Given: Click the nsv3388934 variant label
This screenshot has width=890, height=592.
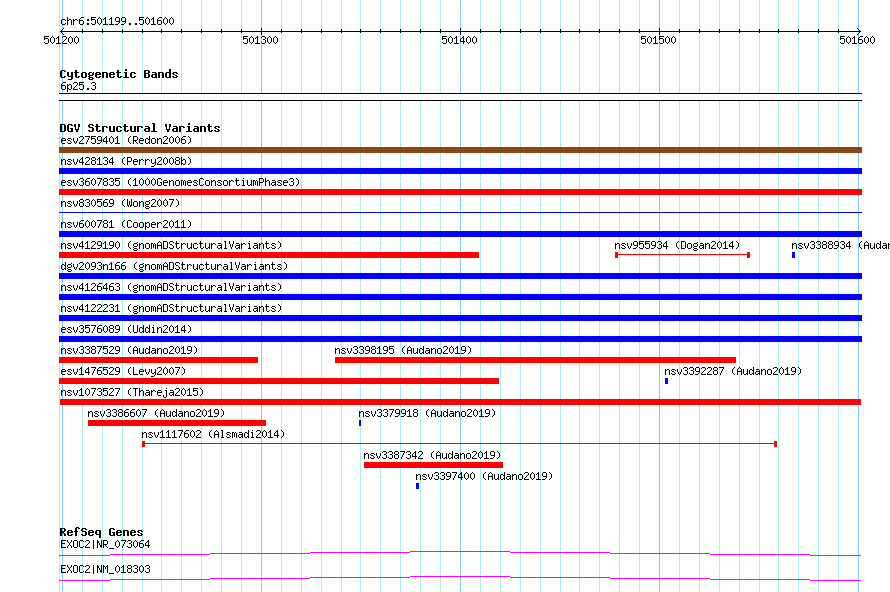Looking at the screenshot, I should point(840,245).
